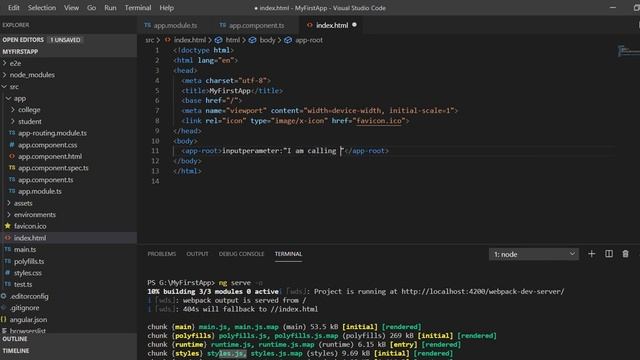Open app.component.spec.ts file

click(x=53, y=168)
